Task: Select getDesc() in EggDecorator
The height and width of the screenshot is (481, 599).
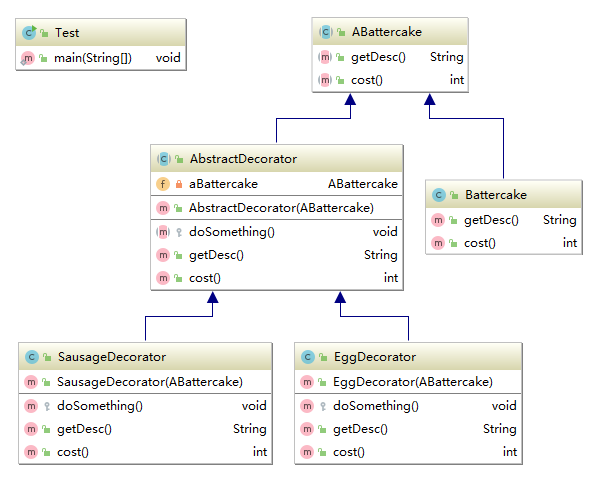Action: 360,429
